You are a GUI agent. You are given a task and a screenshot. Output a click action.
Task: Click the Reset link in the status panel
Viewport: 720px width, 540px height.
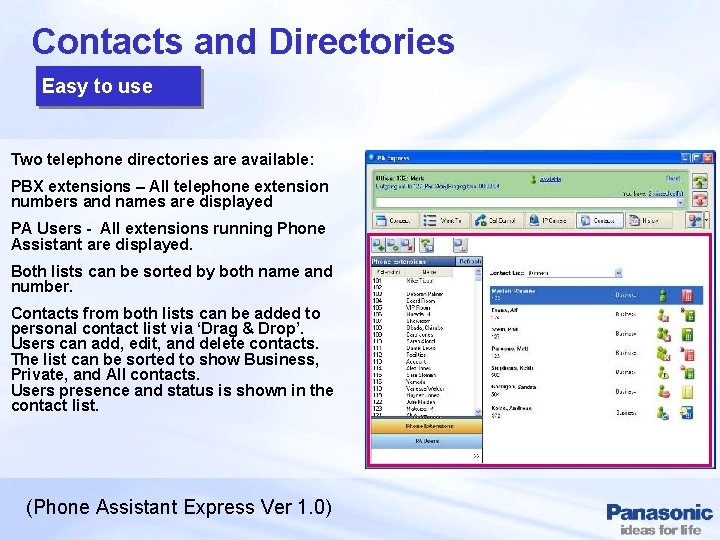[x=673, y=178]
